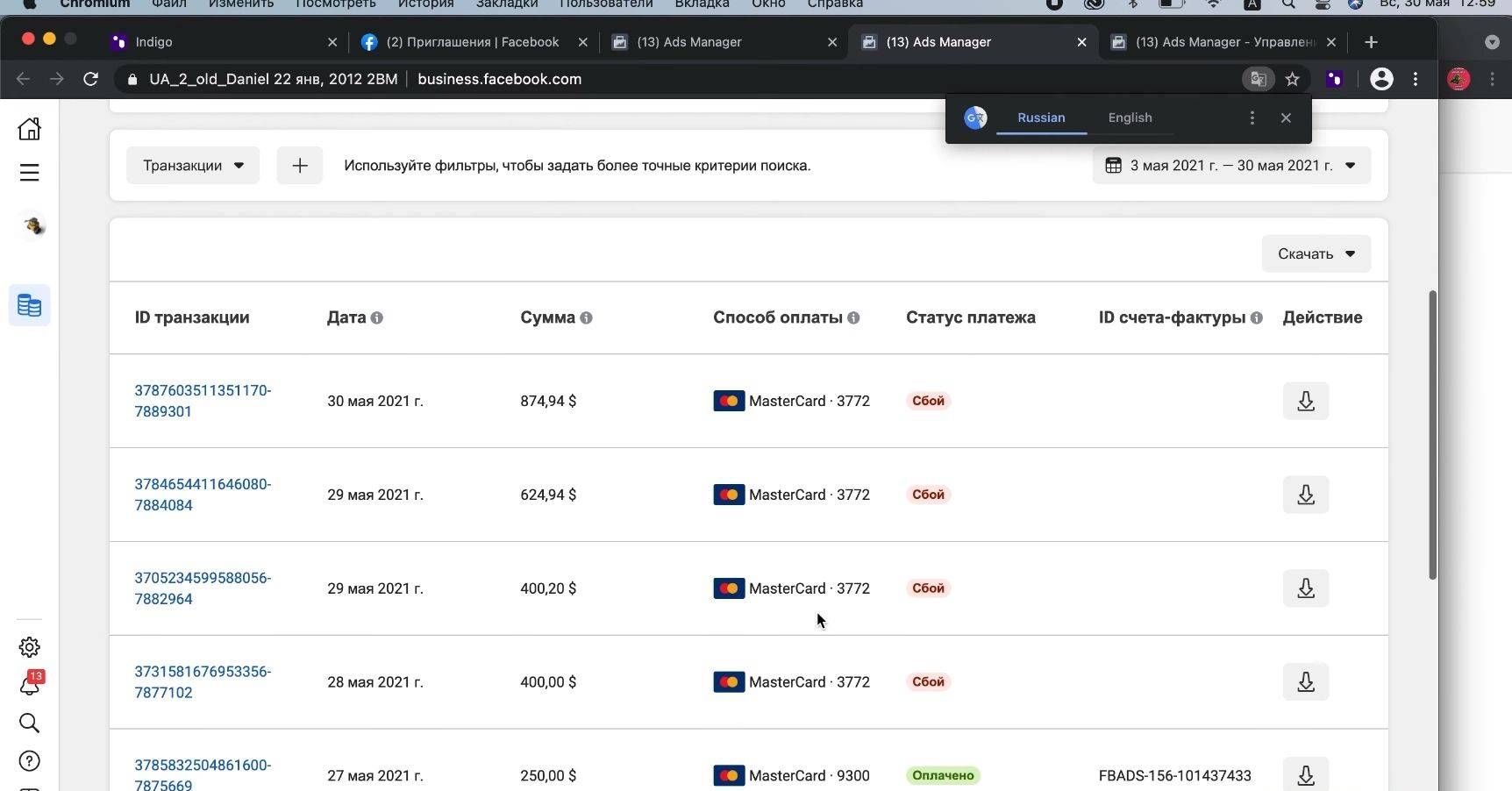Open transaction 3705234599588056-7882964 link
1512x791 pixels.
pyautogui.click(x=203, y=588)
